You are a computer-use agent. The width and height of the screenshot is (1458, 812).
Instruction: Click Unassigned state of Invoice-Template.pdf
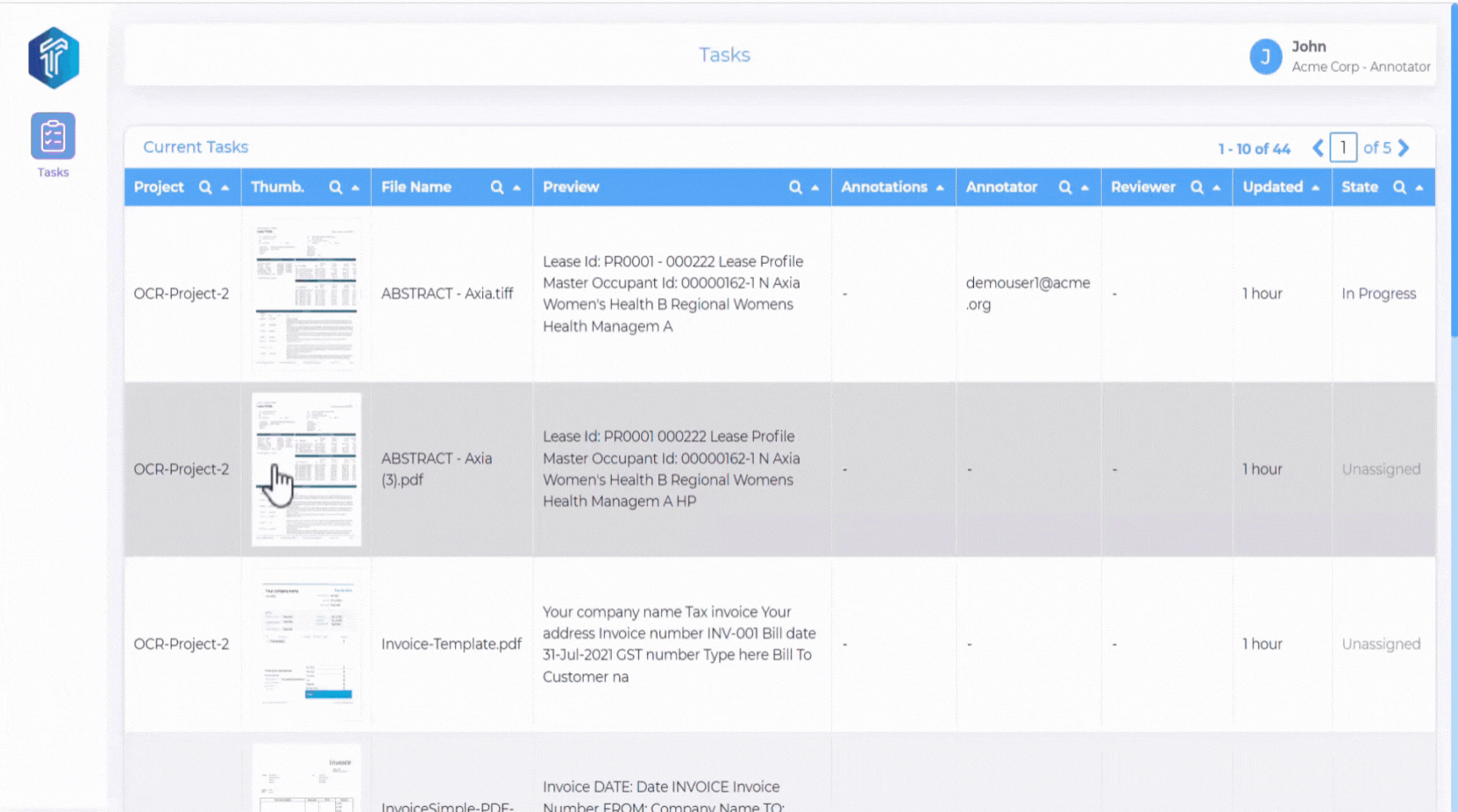[1381, 645]
